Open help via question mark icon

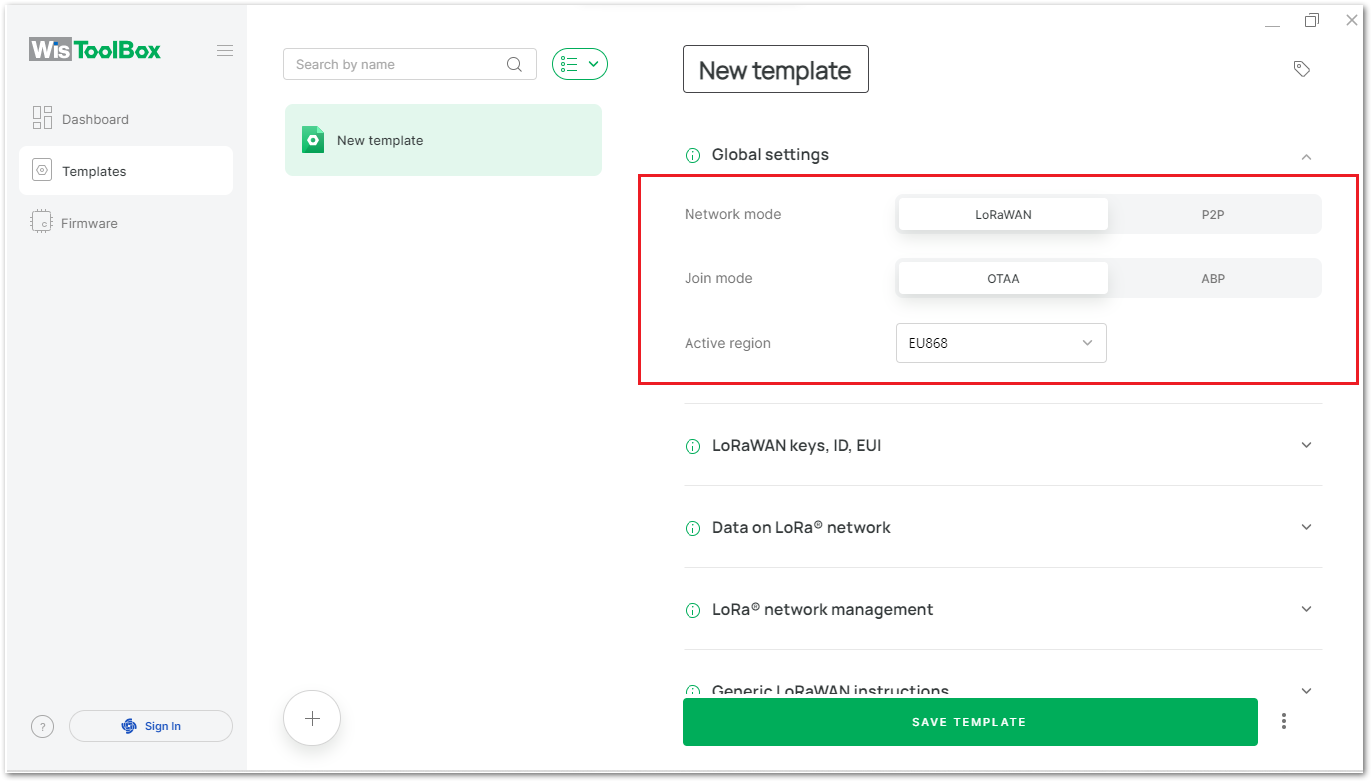(42, 727)
